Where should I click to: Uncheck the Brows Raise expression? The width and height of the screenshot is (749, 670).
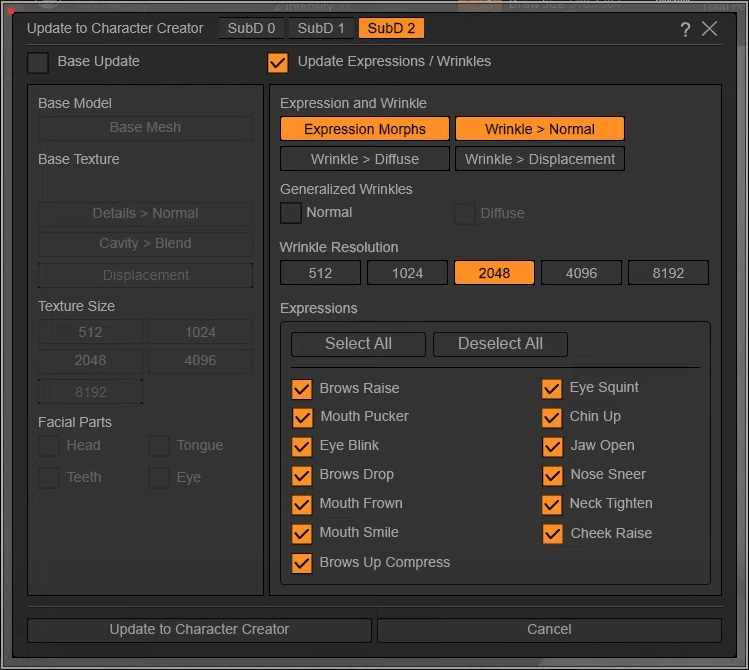coord(302,389)
